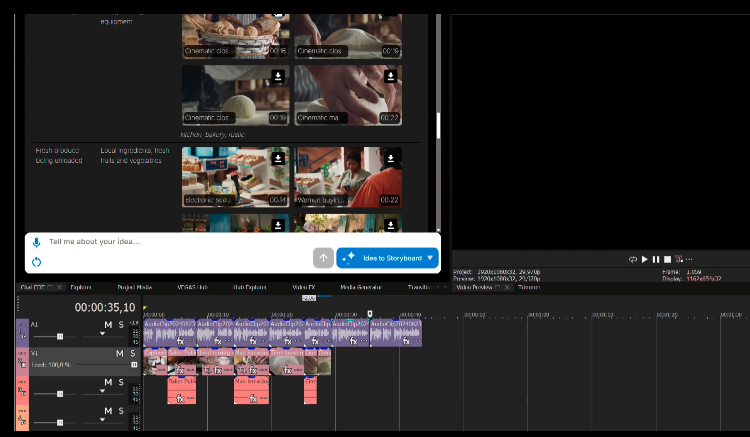Open the Video FX tab
The height and width of the screenshot is (437, 750).
click(303, 287)
